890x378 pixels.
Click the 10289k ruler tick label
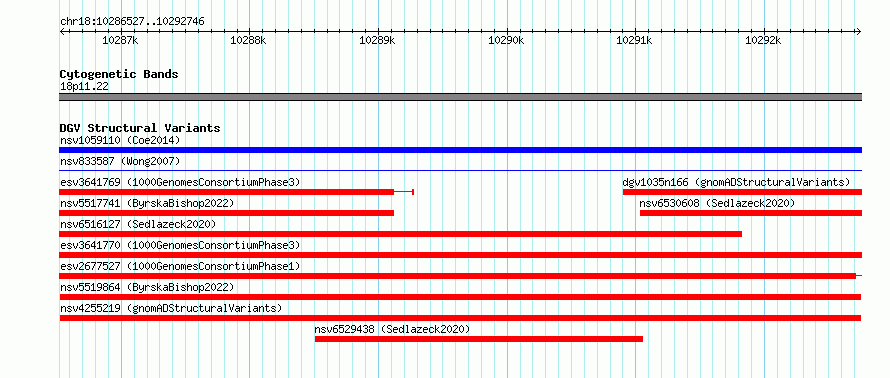click(x=377, y=41)
